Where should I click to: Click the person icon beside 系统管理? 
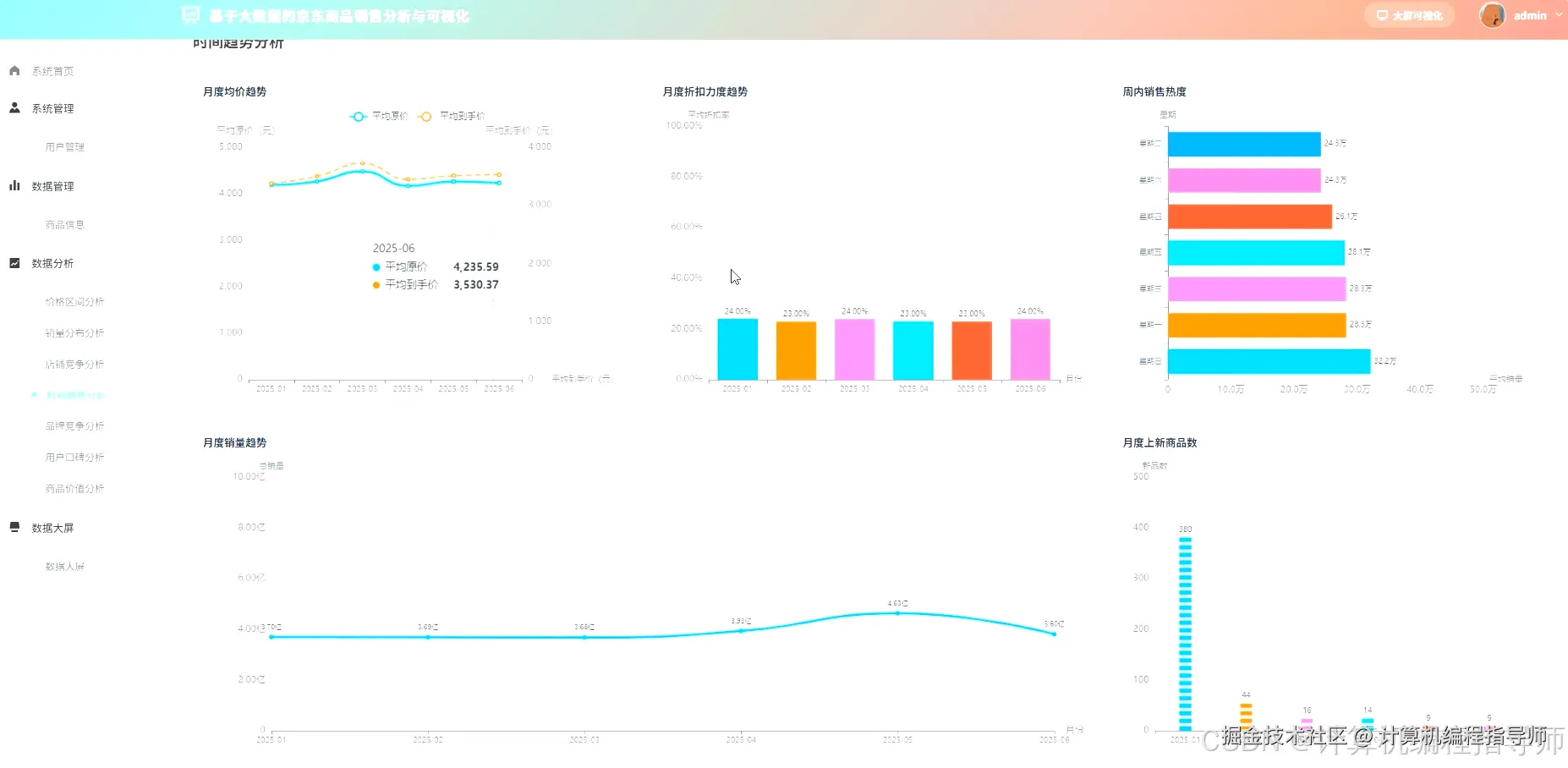pyautogui.click(x=14, y=108)
